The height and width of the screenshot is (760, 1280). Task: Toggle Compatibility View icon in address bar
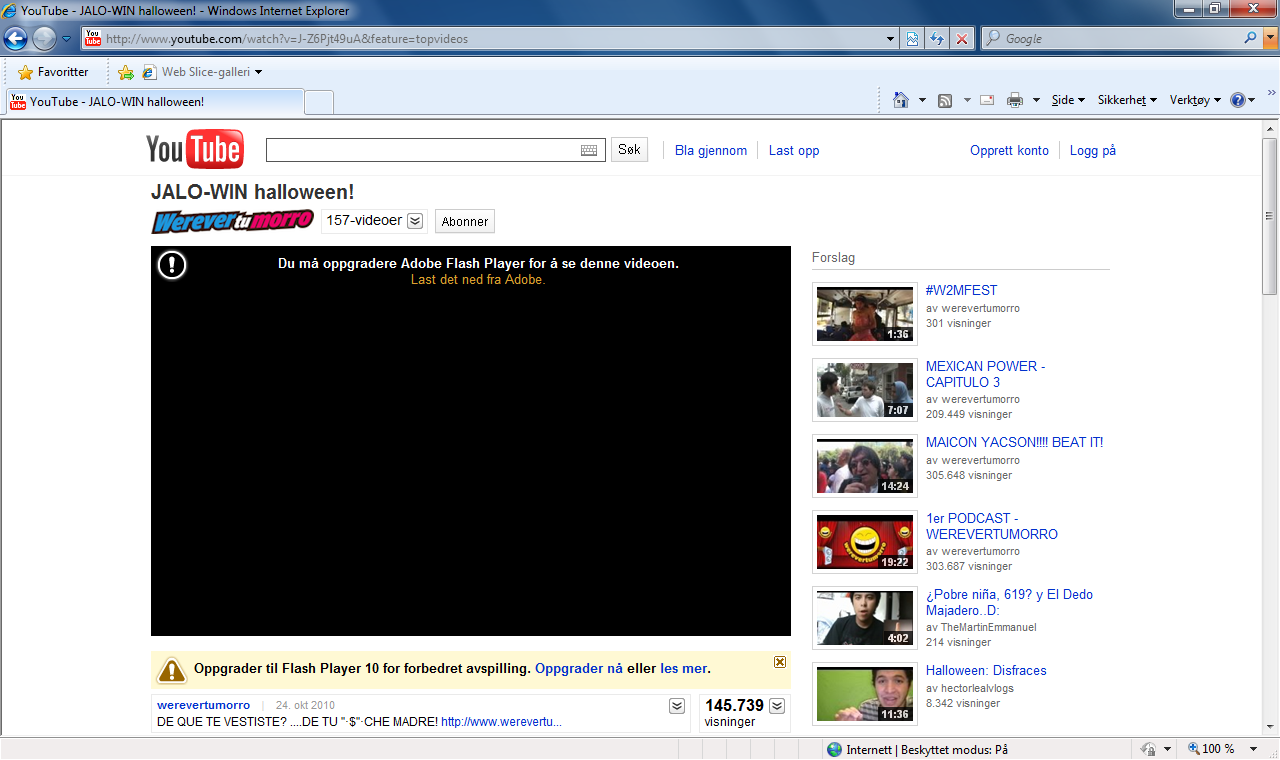coord(913,39)
